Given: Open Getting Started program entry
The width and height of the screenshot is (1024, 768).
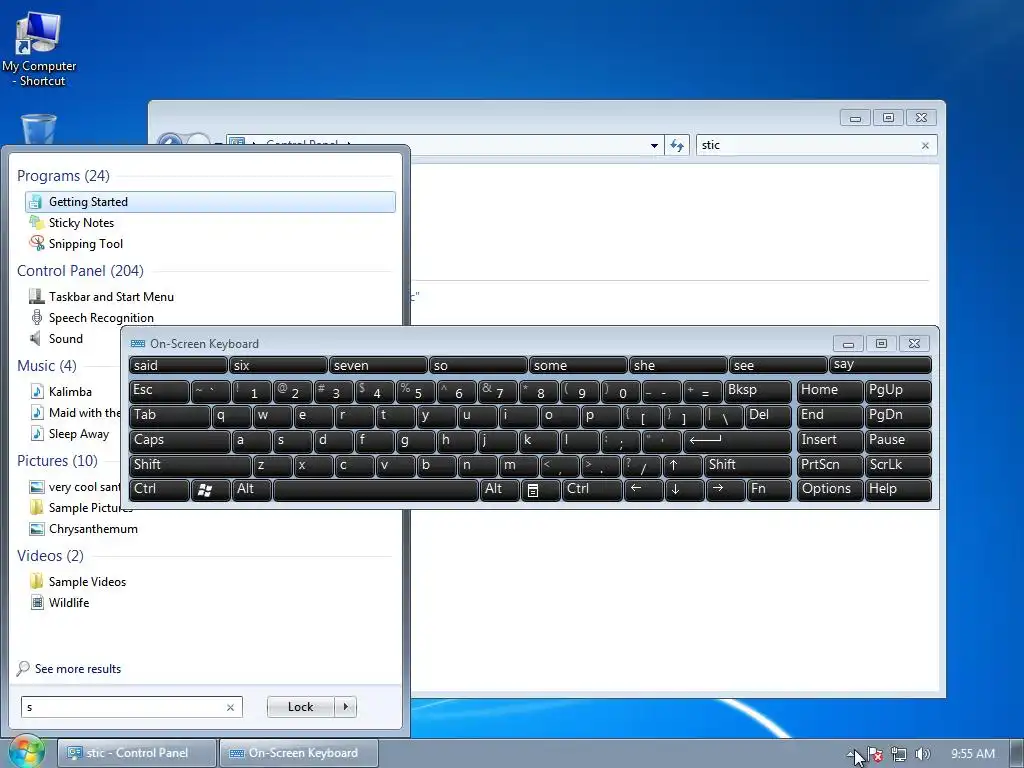Looking at the screenshot, I should (x=210, y=202).
